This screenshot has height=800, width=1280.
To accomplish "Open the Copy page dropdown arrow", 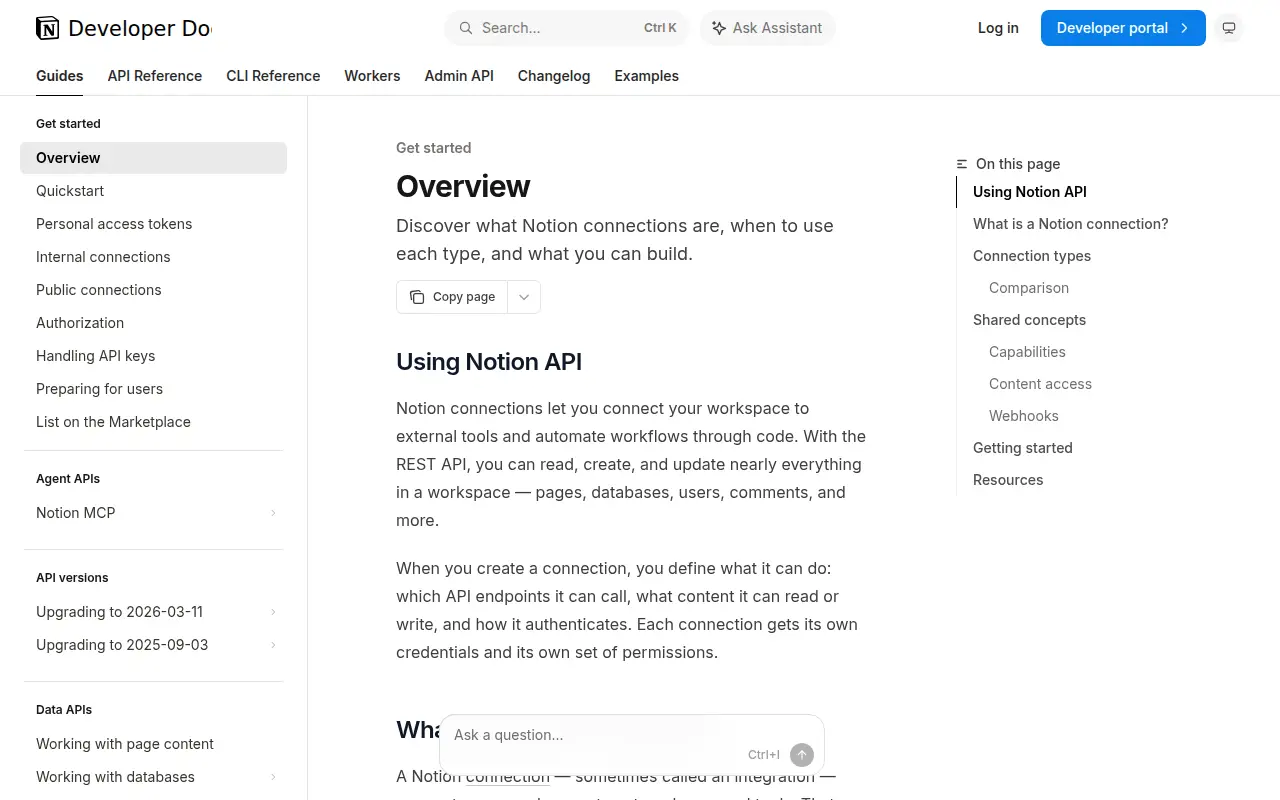I will [524, 297].
